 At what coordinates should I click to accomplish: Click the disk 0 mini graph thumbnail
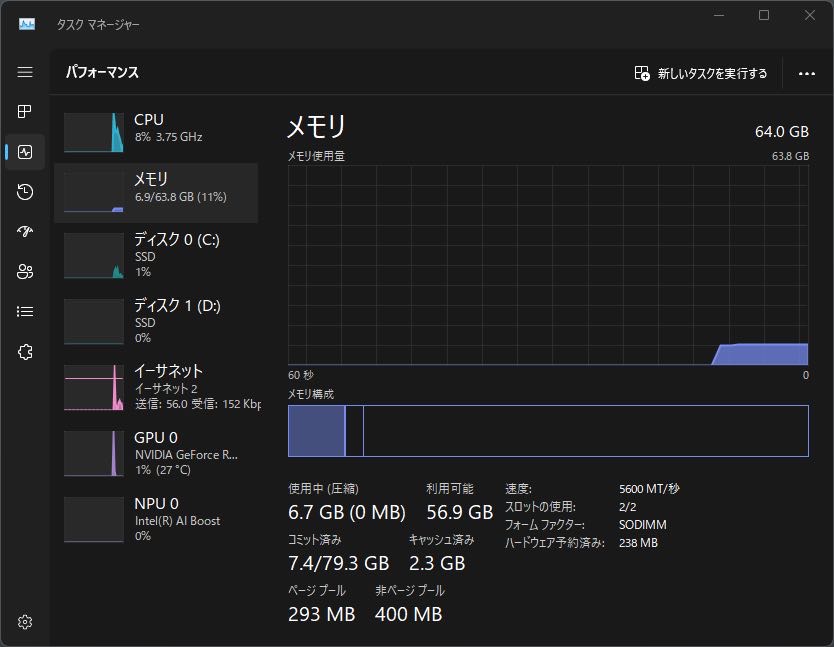point(94,255)
